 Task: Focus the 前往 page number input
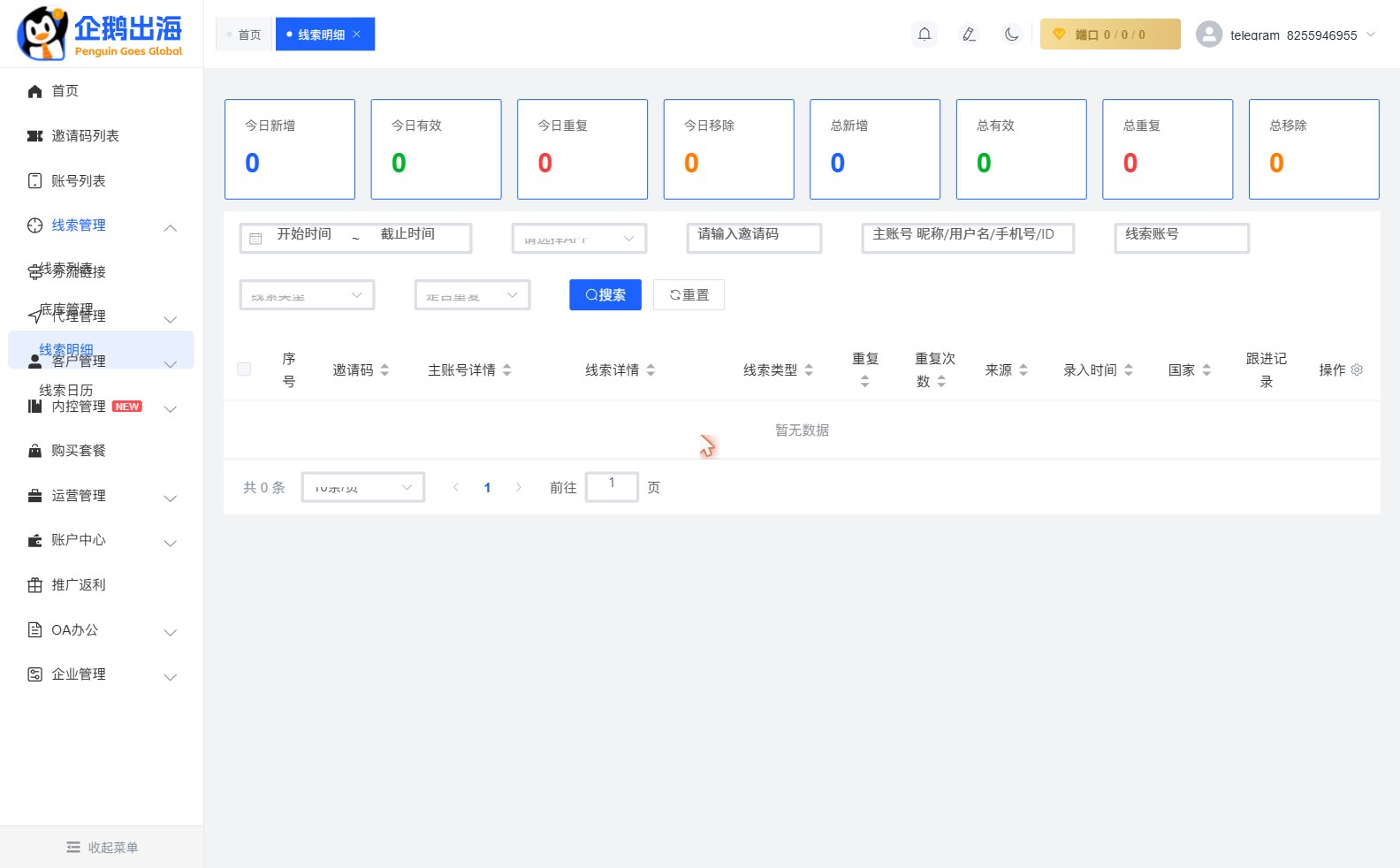[612, 487]
